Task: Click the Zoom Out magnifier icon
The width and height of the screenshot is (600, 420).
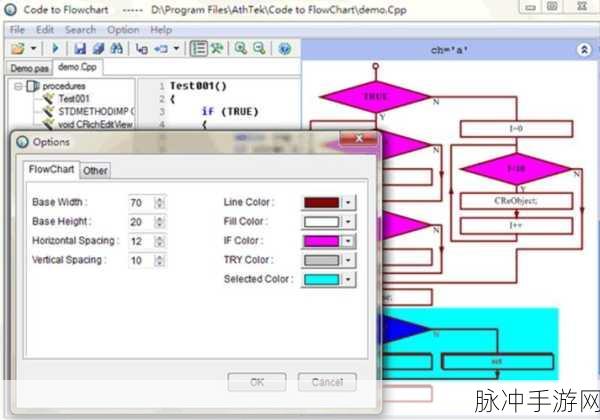Action: pyautogui.click(x=259, y=49)
